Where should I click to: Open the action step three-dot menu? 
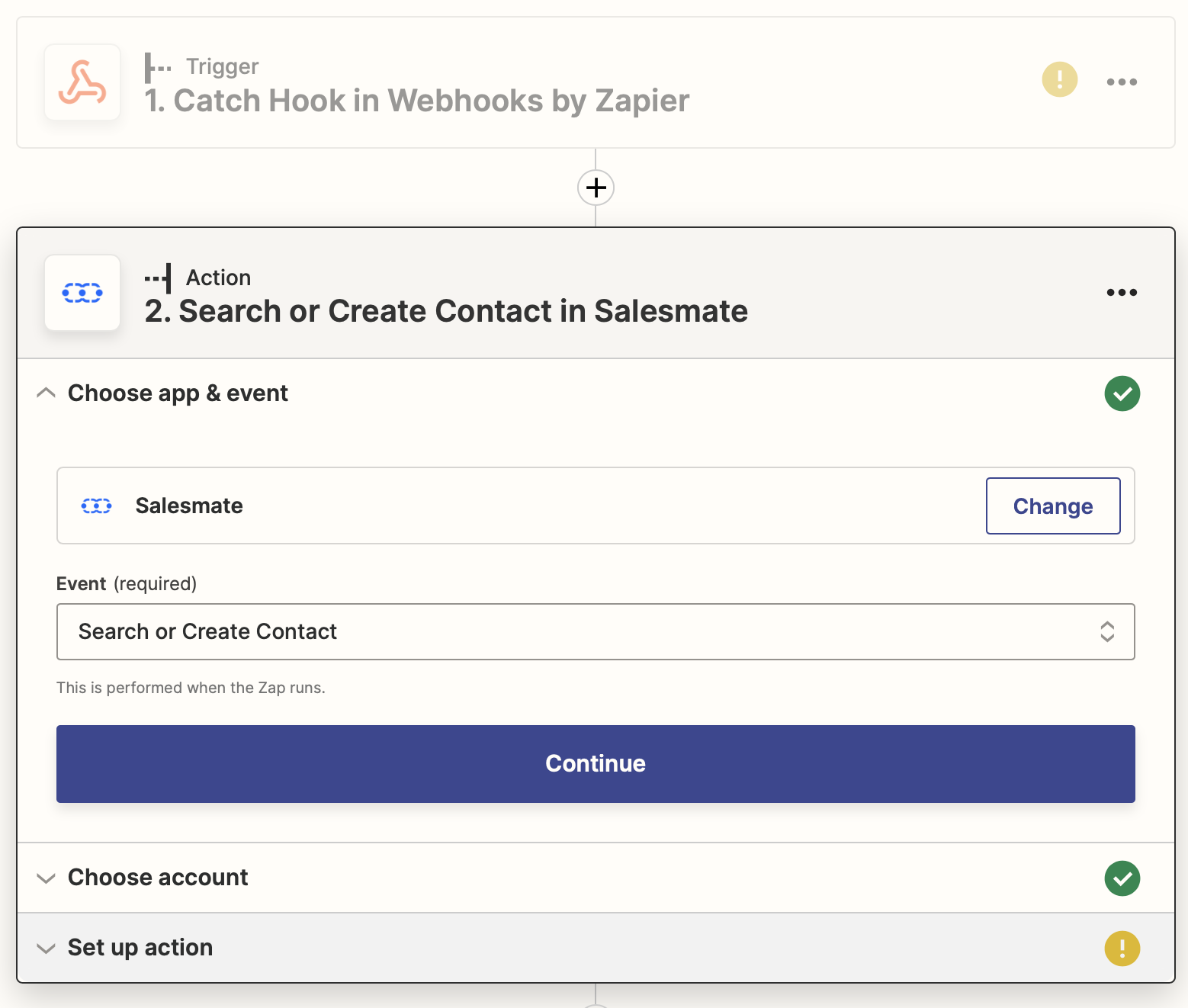[1122, 292]
